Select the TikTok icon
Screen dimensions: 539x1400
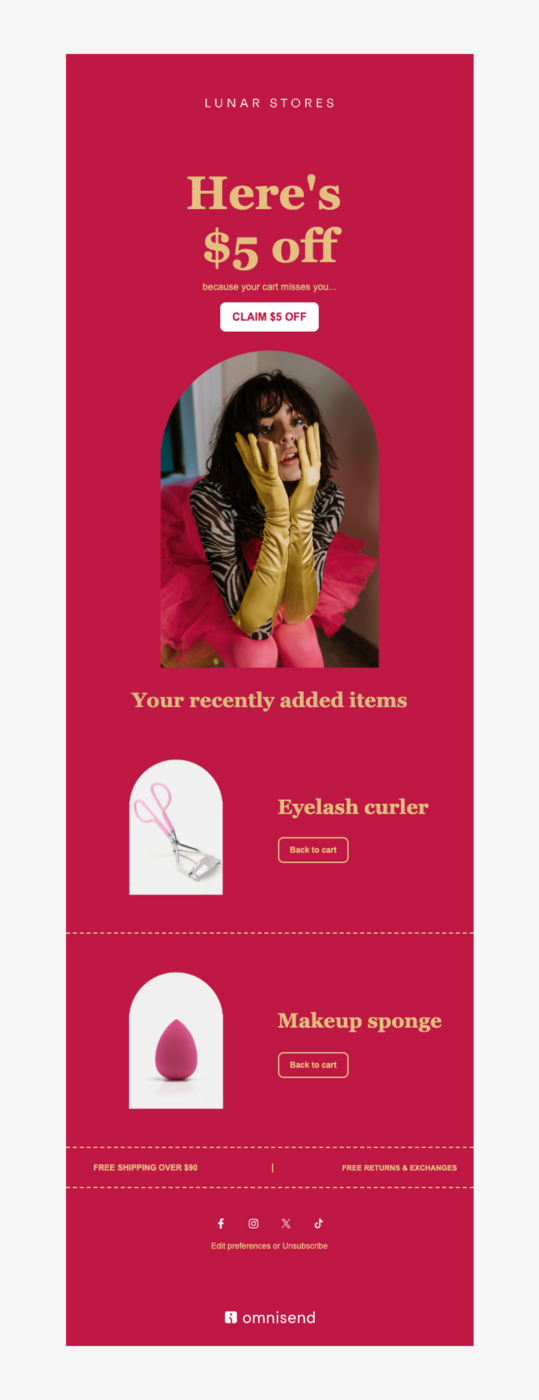click(318, 1223)
